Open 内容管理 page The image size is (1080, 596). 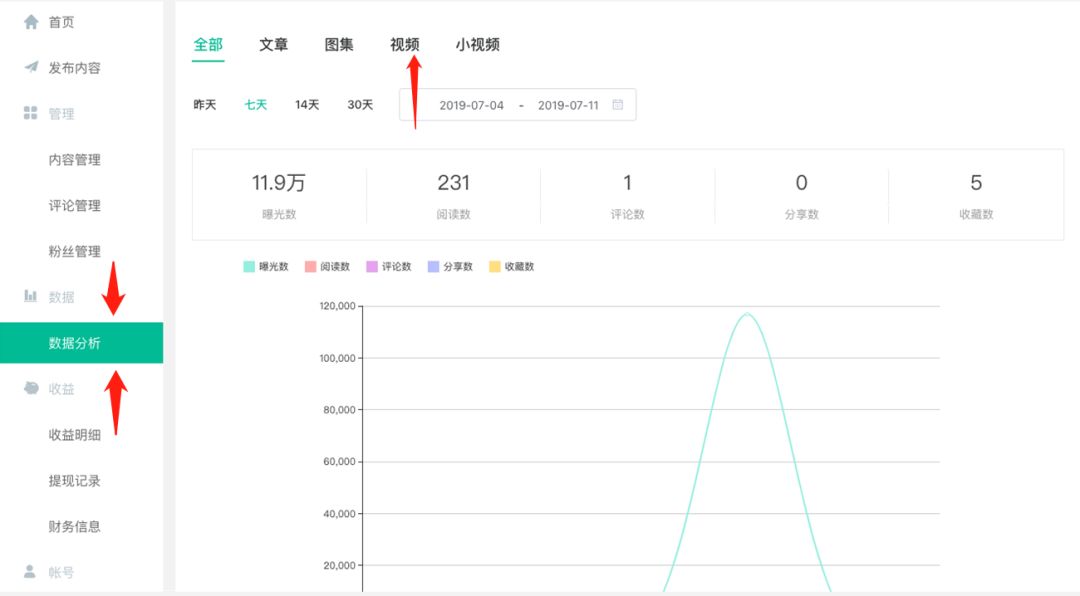pos(74,159)
